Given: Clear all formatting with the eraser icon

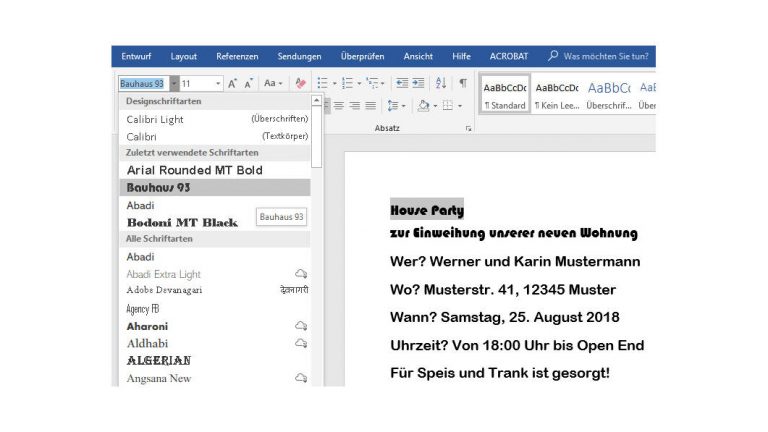Looking at the screenshot, I should point(301,84).
